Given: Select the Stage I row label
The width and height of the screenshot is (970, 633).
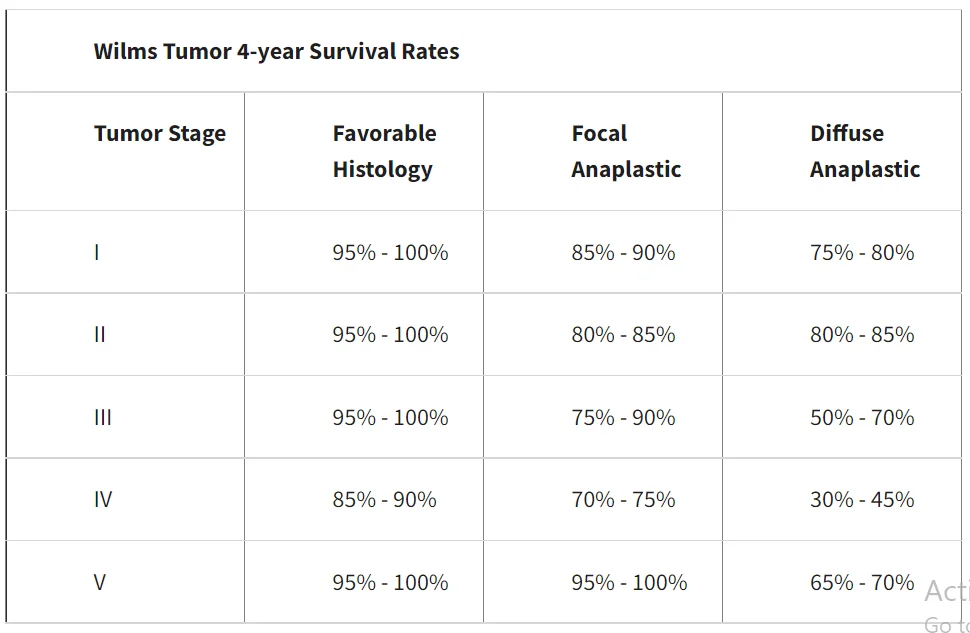Looking at the screenshot, I should pyautogui.click(x=97, y=253).
